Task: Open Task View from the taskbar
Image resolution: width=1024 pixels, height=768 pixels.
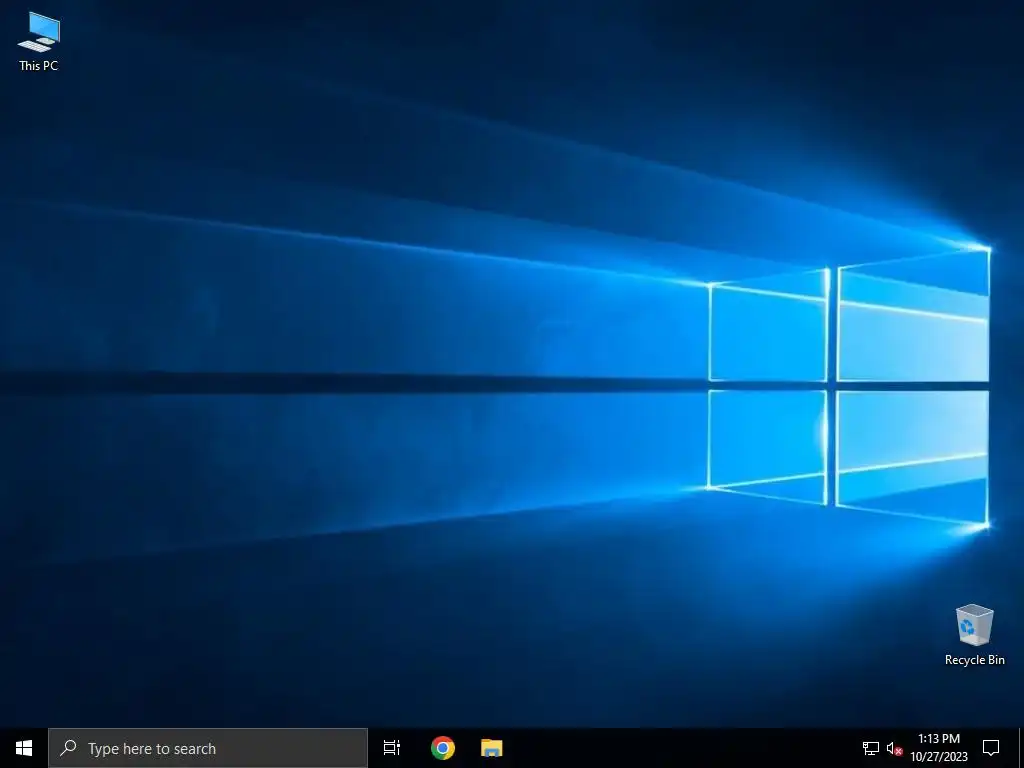Action: coord(392,748)
